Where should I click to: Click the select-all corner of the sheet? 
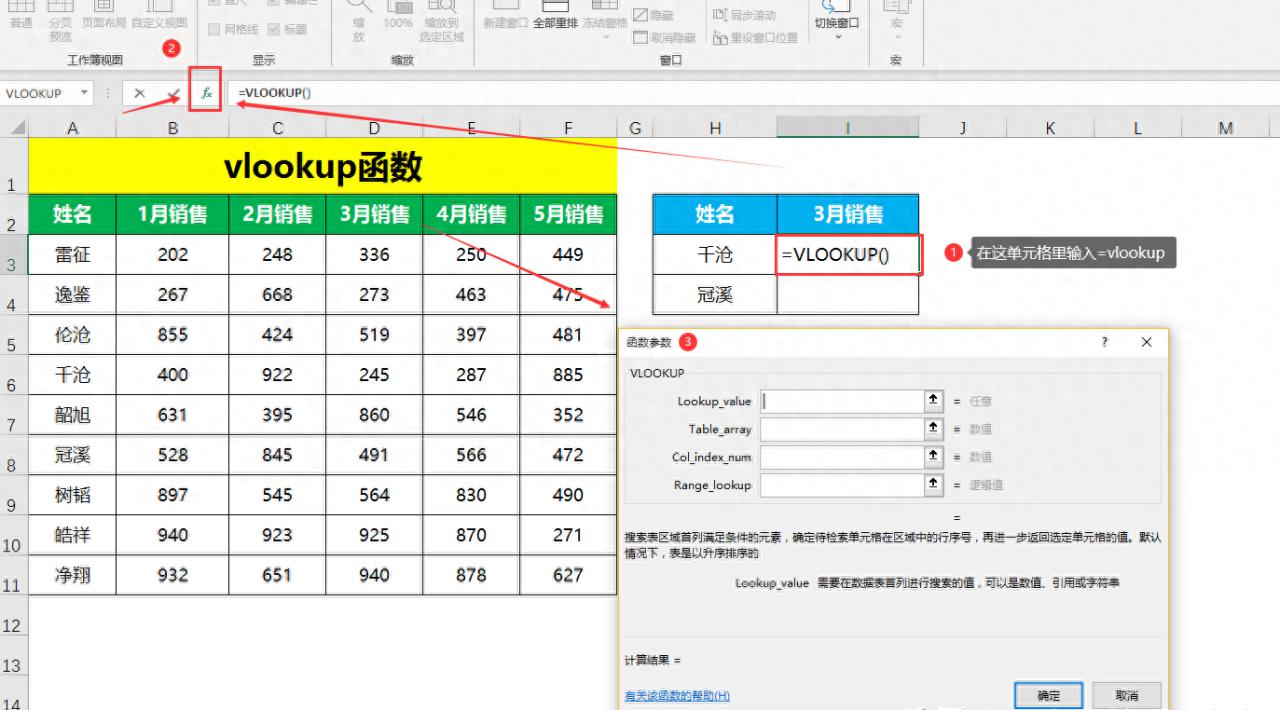point(14,127)
